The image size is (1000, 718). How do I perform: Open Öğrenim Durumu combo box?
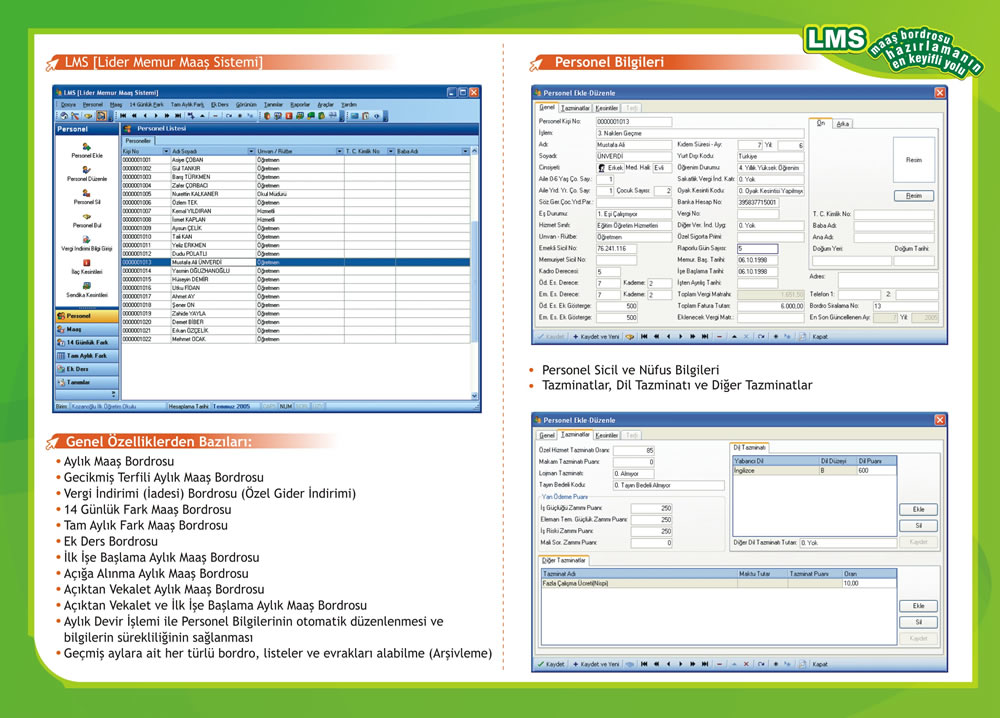click(x=770, y=168)
